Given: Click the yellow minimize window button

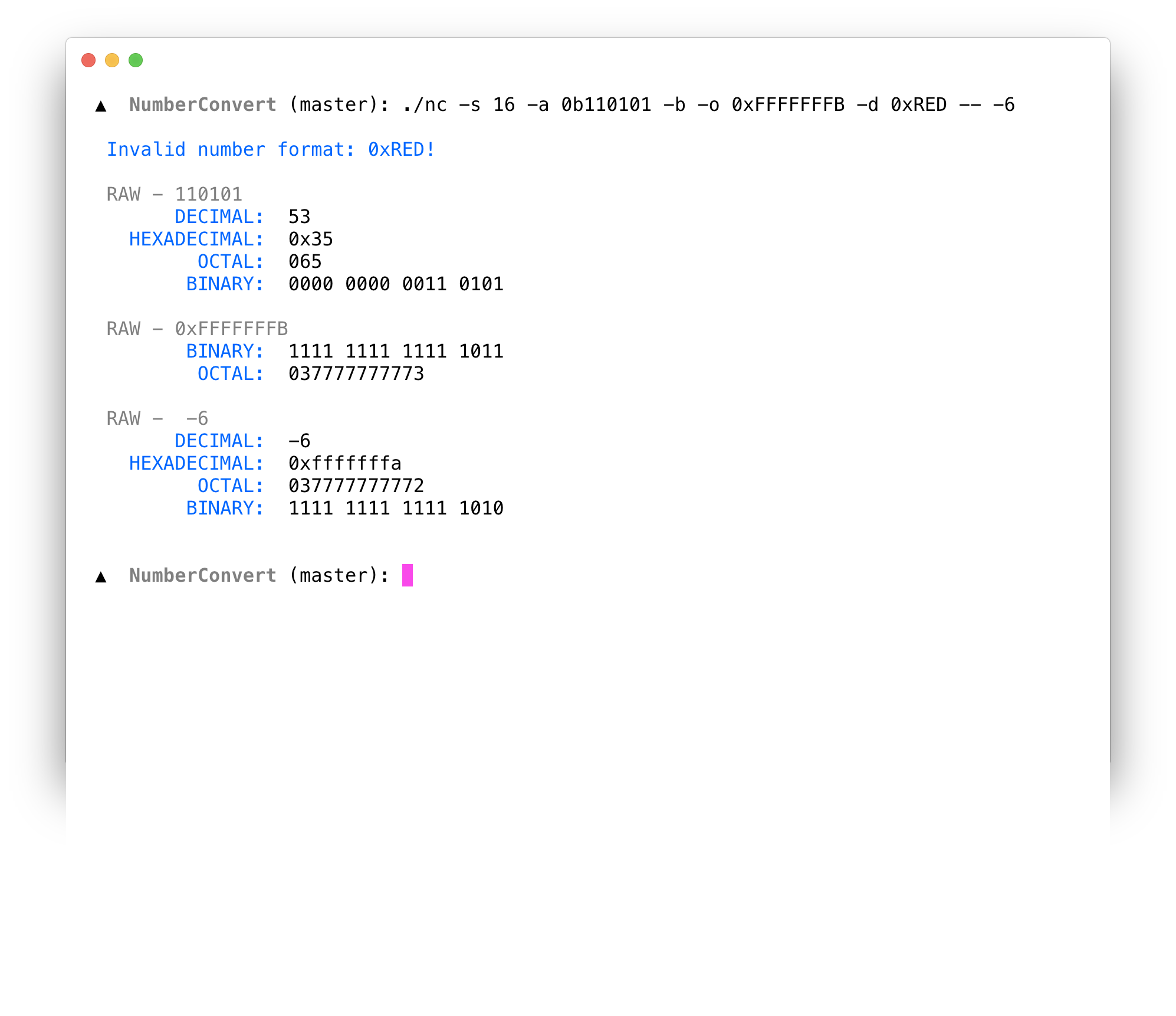Looking at the screenshot, I should [x=112, y=60].
